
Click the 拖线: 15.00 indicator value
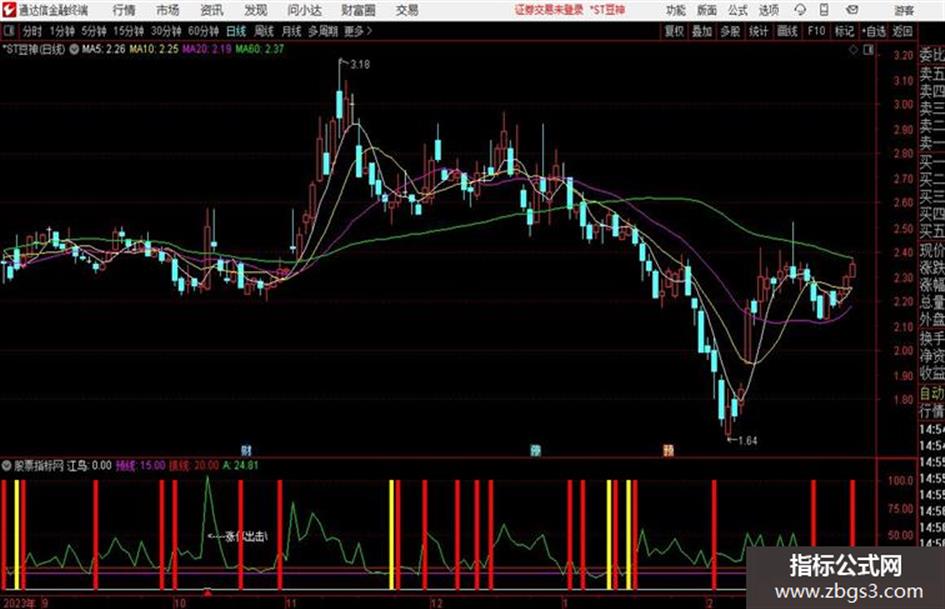[x=140, y=465]
